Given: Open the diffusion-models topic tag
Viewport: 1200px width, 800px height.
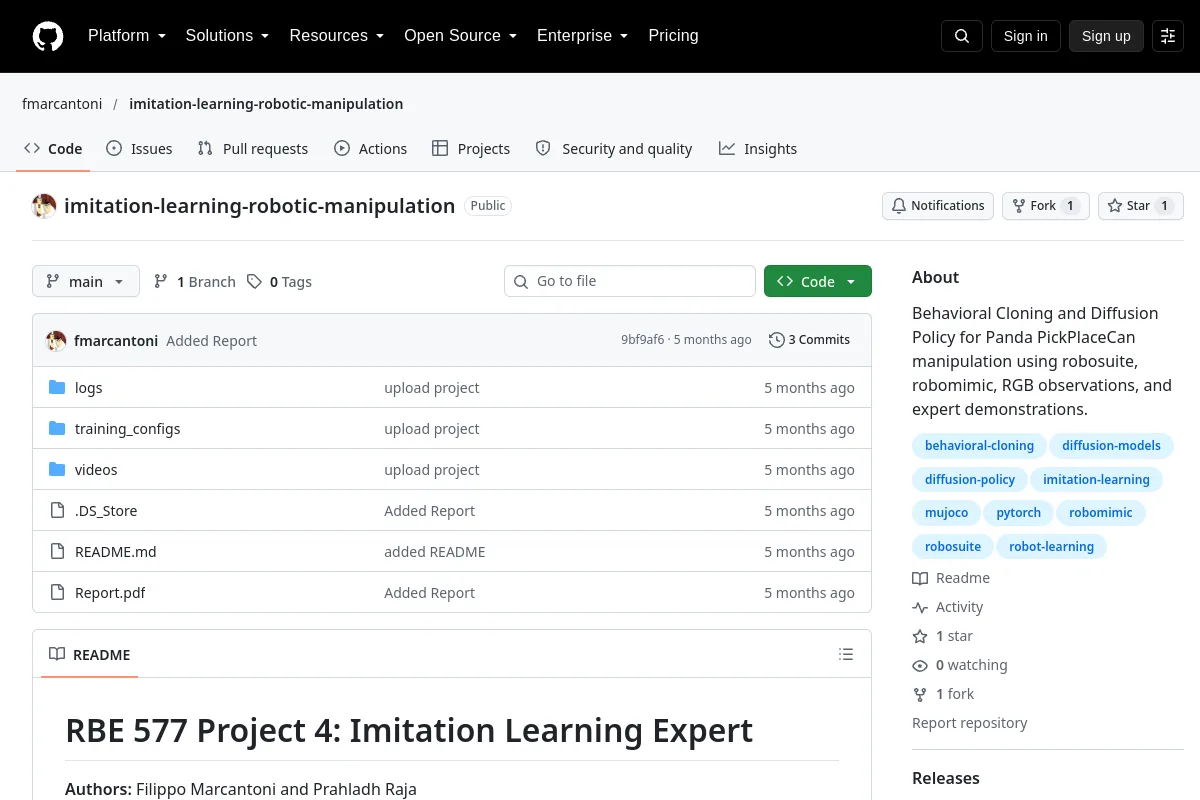Looking at the screenshot, I should tap(1112, 446).
